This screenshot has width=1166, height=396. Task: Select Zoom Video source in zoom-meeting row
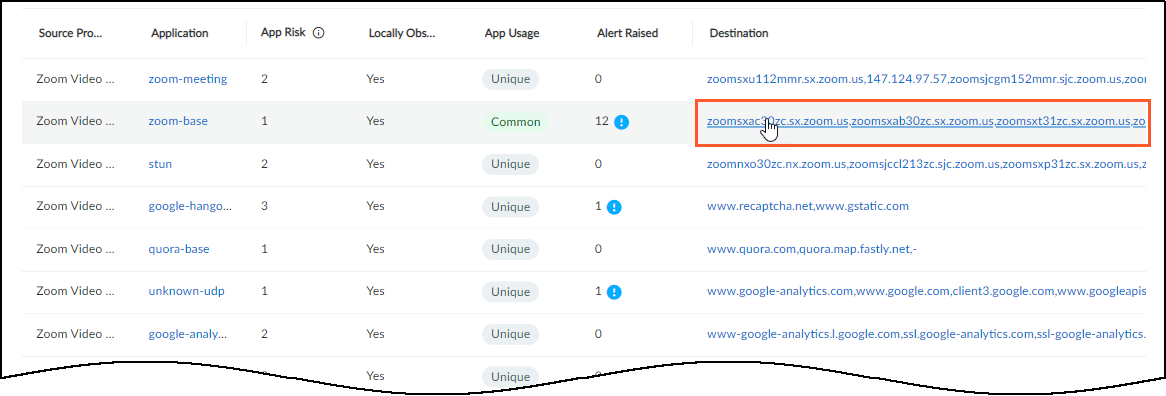coord(75,79)
